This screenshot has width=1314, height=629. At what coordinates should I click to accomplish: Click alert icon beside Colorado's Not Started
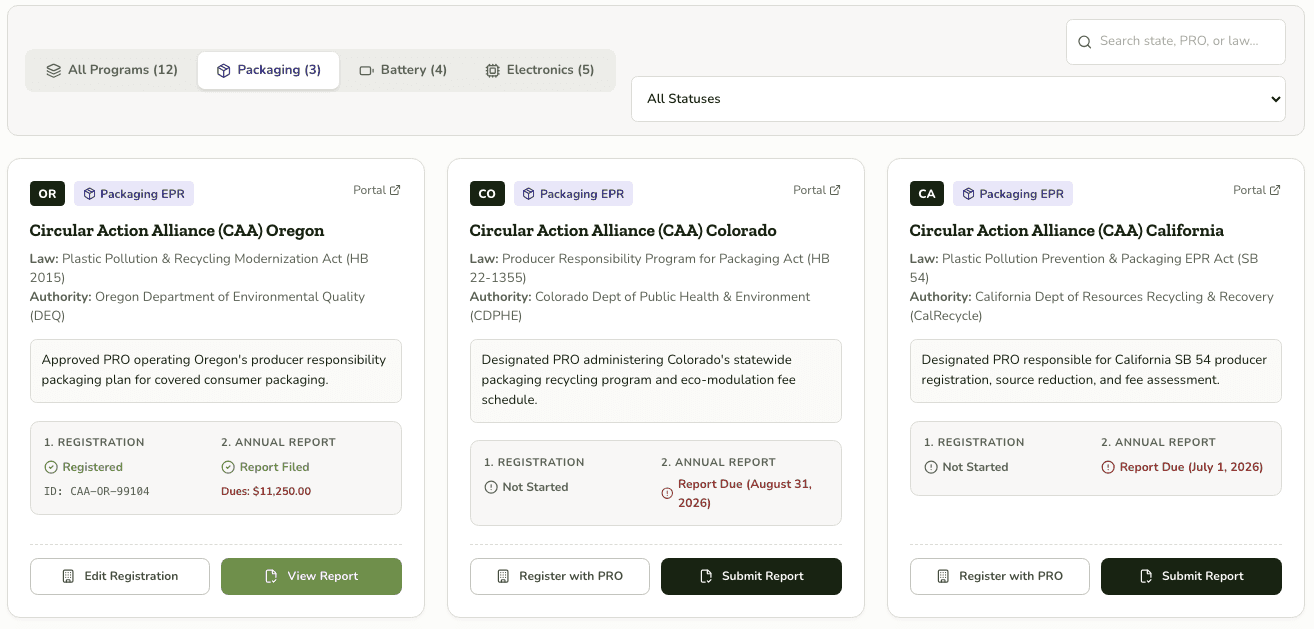[x=491, y=487]
